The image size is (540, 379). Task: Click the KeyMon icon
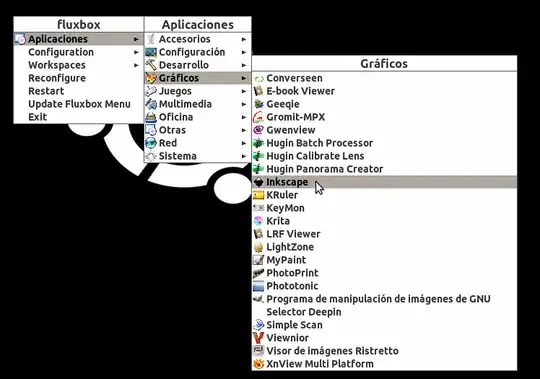(x=258, y=208)
